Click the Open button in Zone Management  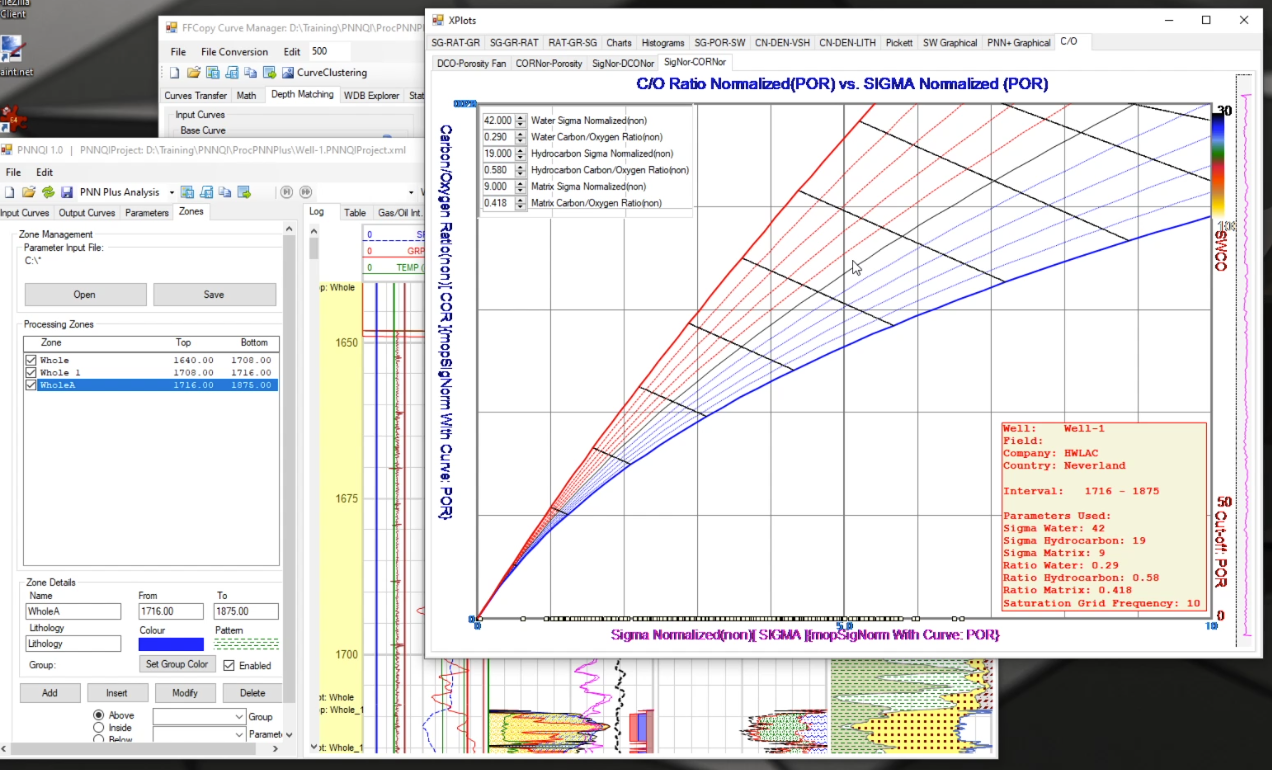coord(85,294)
